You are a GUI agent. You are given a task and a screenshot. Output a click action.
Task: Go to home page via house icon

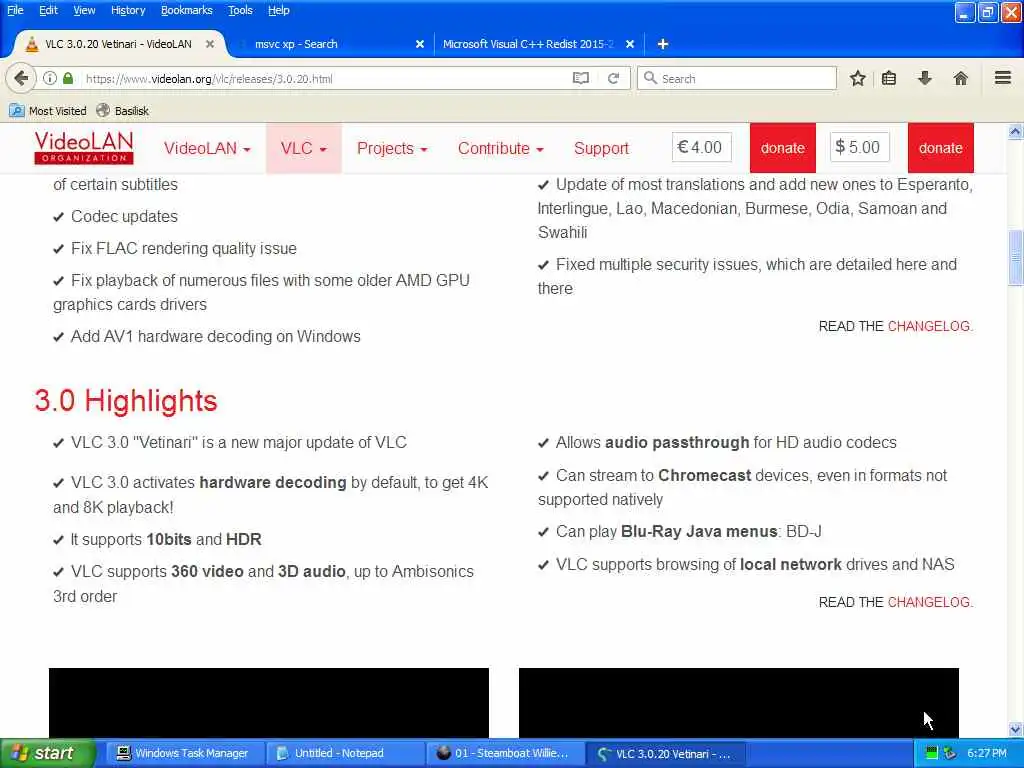pyautogui.click(x=960, y=78)
